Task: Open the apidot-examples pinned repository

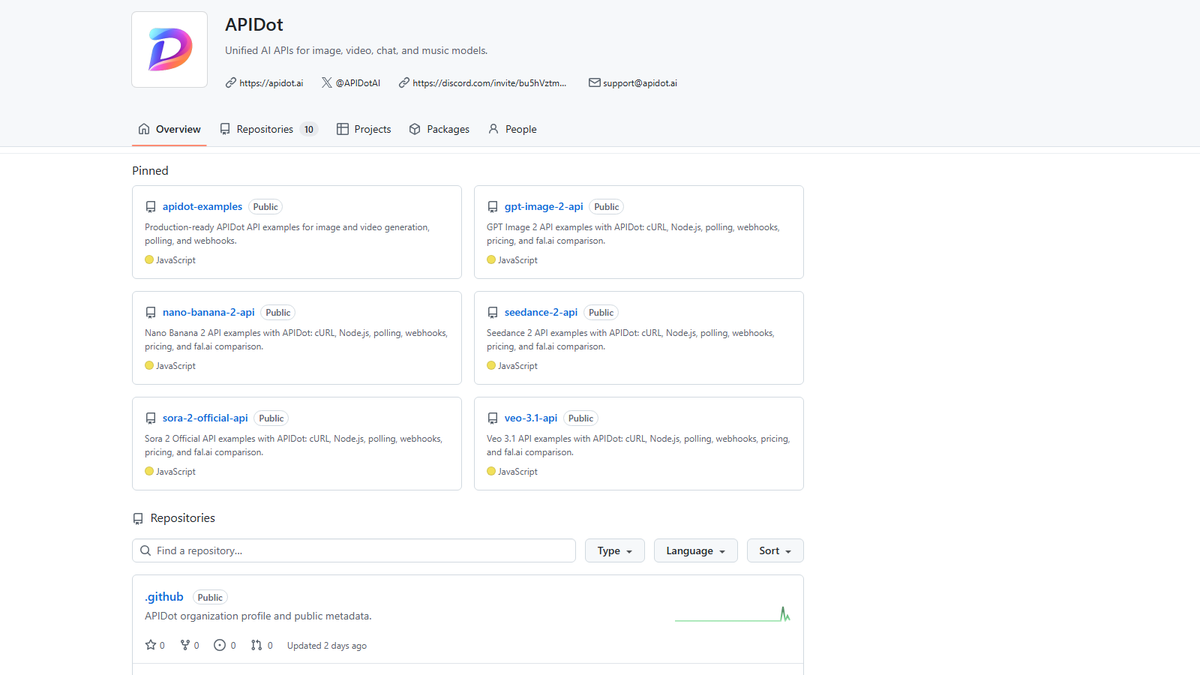Action: point(202,207)
